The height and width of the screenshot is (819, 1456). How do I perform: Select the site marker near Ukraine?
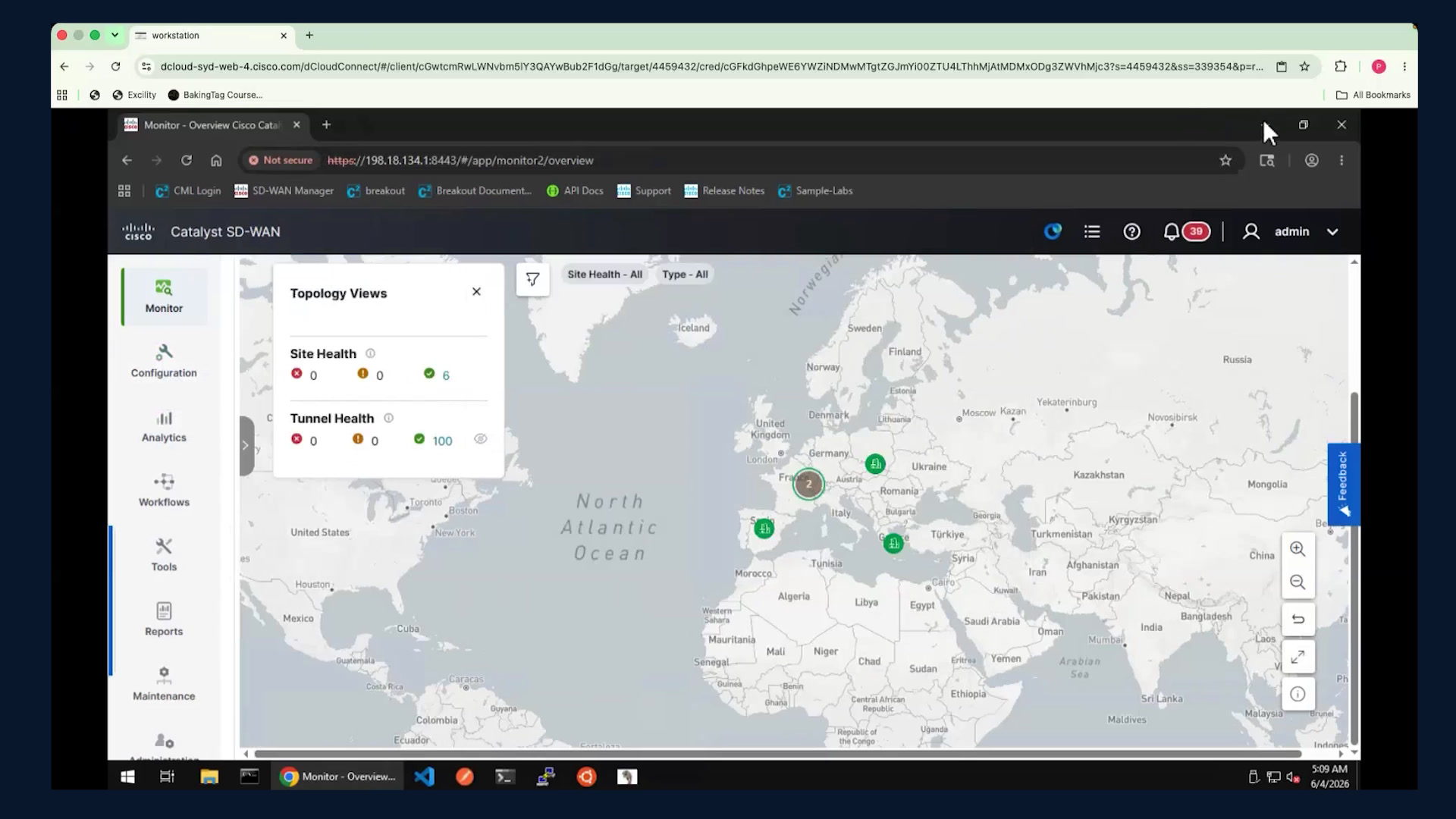(875, 463)
